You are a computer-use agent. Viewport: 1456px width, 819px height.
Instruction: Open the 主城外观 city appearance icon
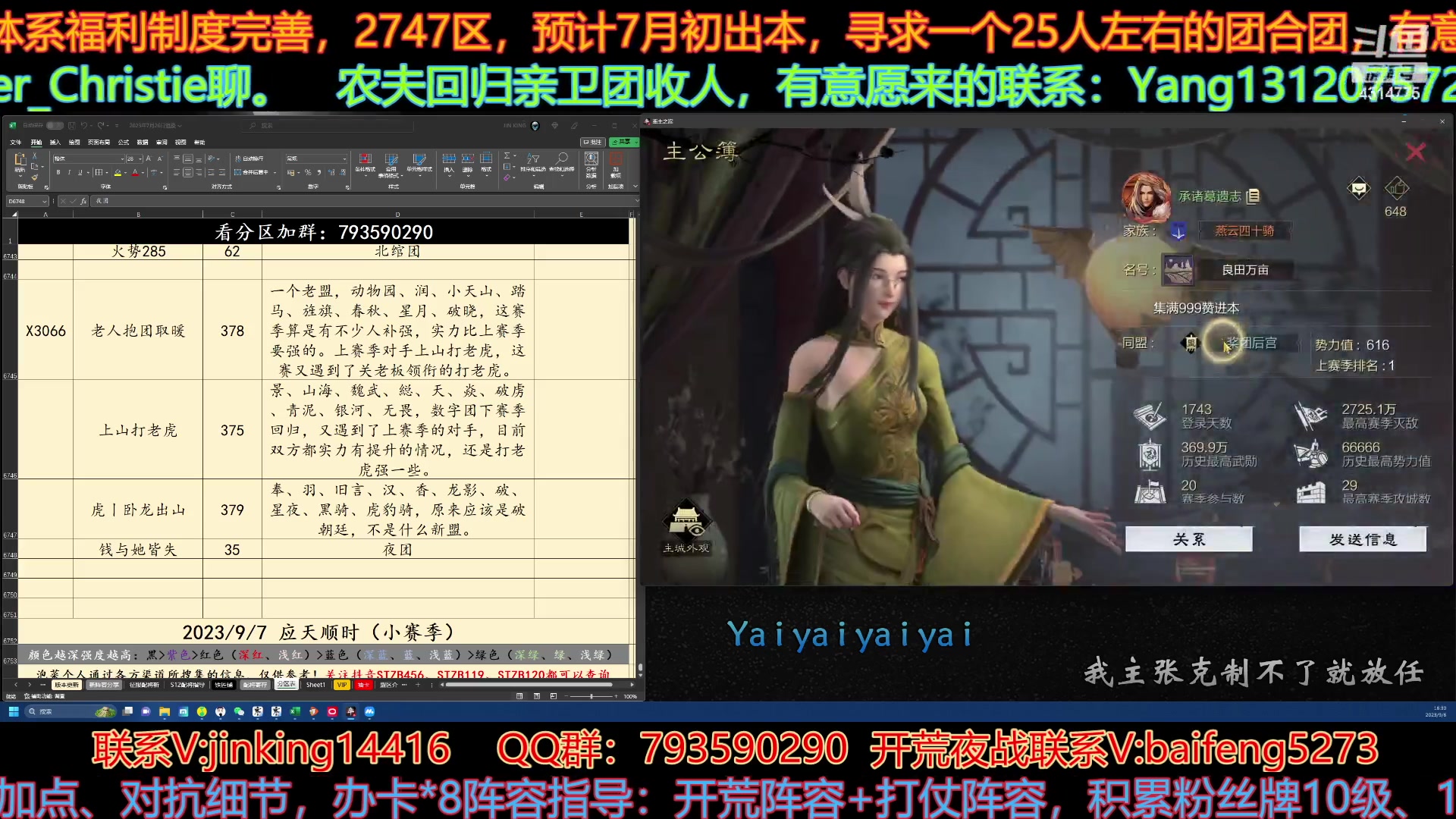(x=686, y=526)
